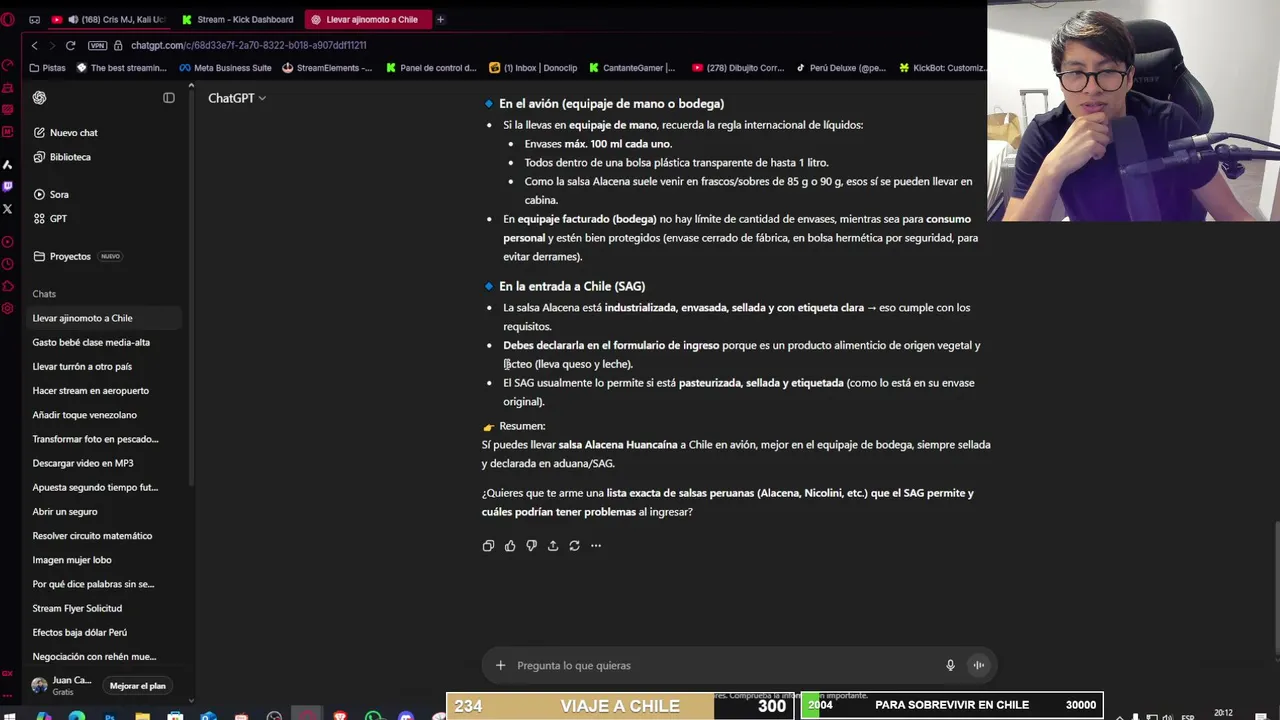Toggle the VPN badge in address bar

point(97,45)
